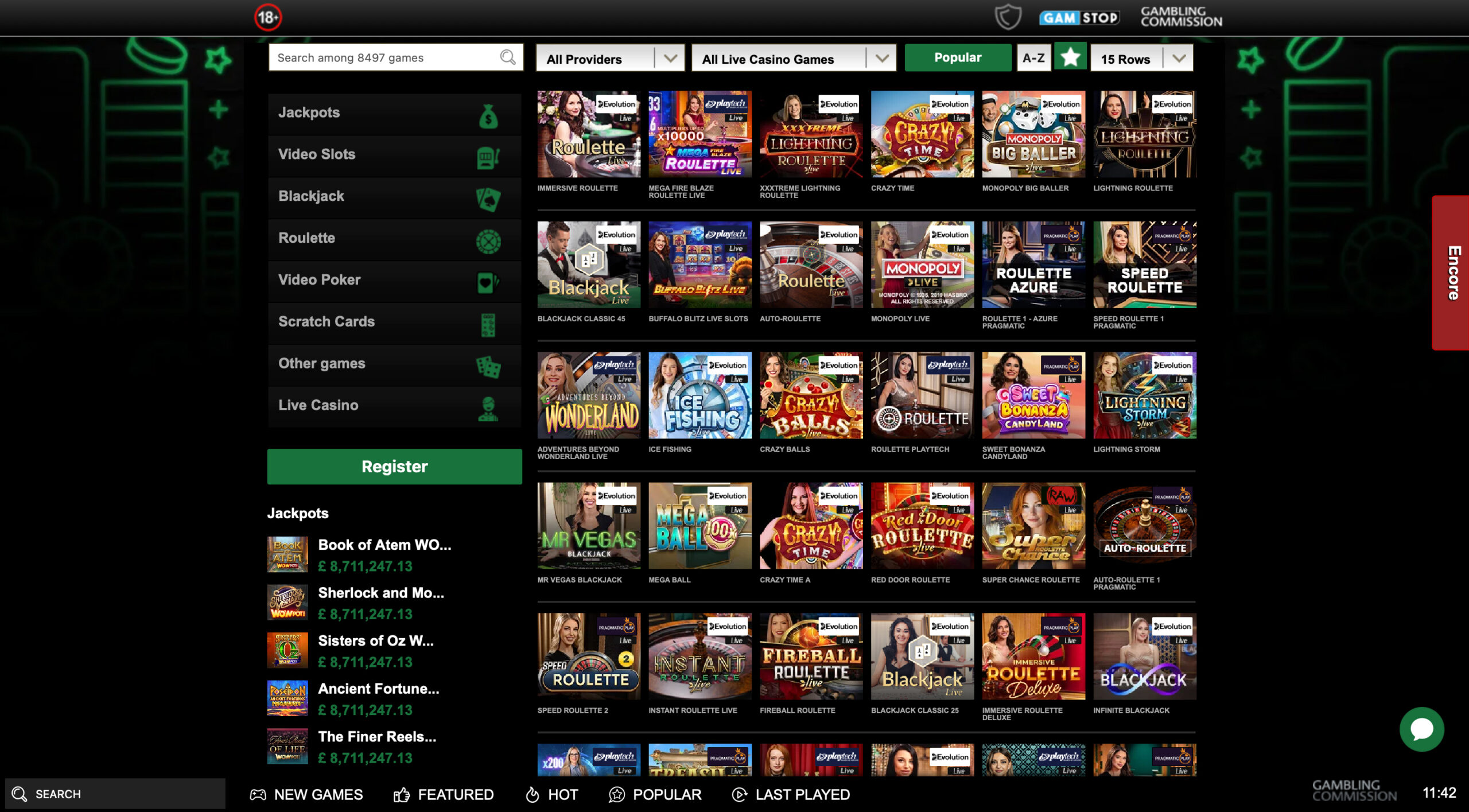Image resolution: width=1469 pixels, height=812 pixels.
Task: Click the footer Gambling Commission logo
Action: (x=1354, y=791)
